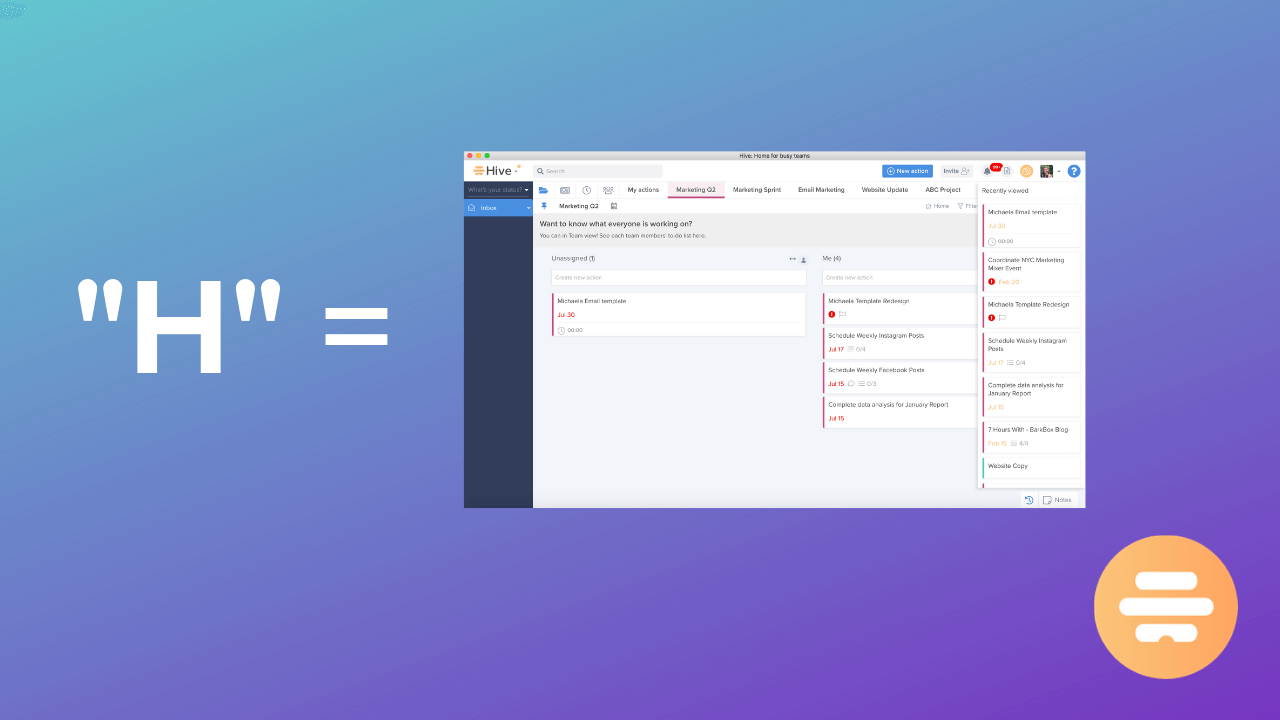Click the clock icon in navigation bar
This screenshot has width=1280, height=720.
[586, 190]
